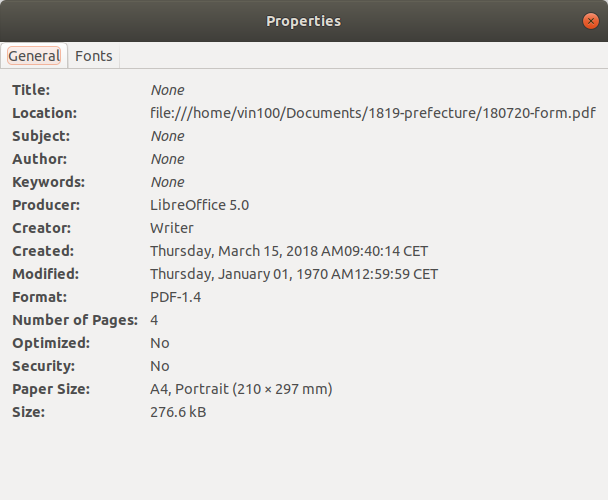The width and height of the screenshot is (608, 500).
Task: Click the Modified date value
Action: click(293, 274)
